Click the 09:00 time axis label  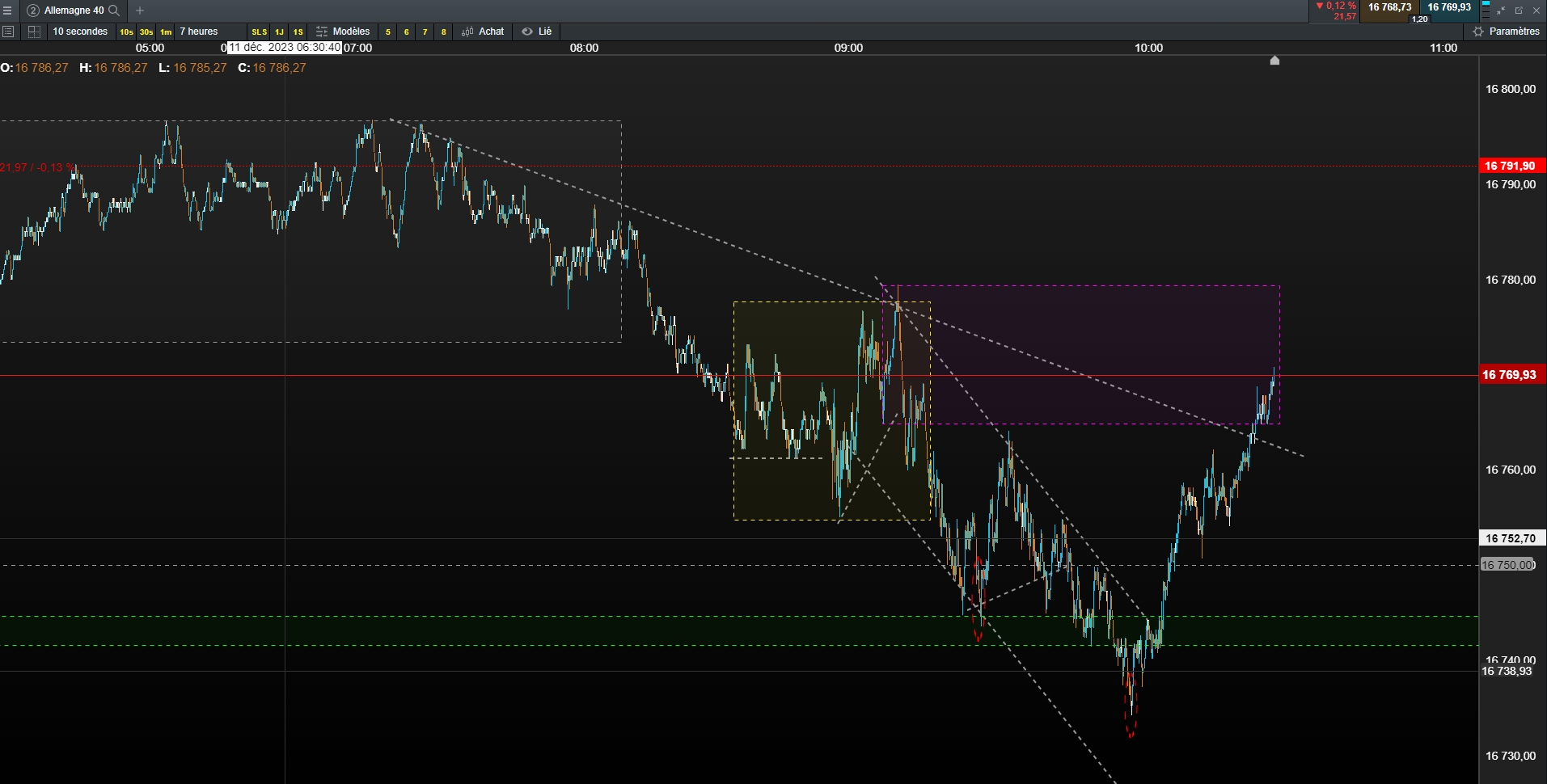(x=848, y=48)
